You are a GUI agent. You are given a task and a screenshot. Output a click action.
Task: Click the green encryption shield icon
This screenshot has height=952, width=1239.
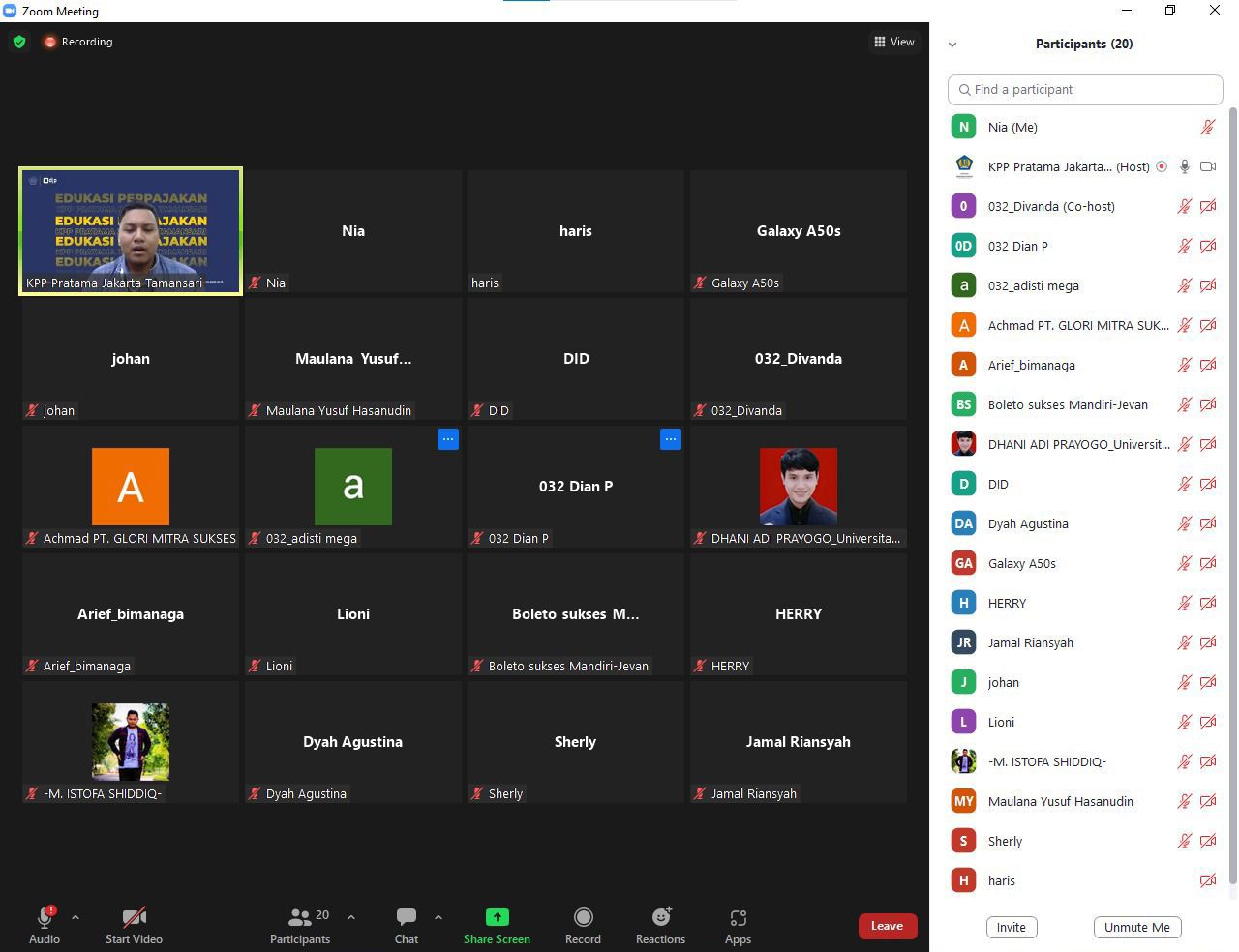point(19,42)
